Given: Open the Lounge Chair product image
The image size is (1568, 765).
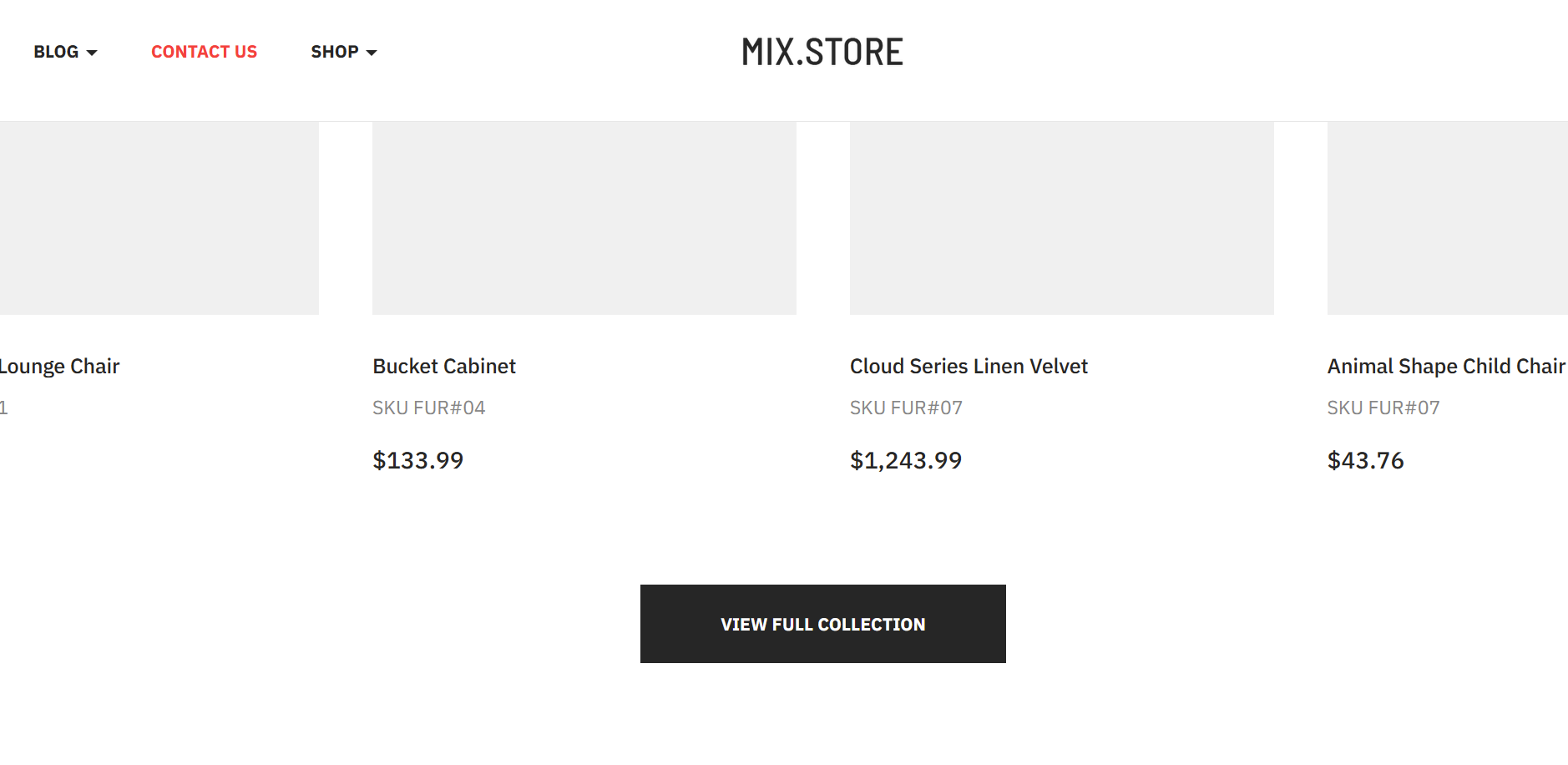Looking at the screenshot, I should click(x=159, y=218).
